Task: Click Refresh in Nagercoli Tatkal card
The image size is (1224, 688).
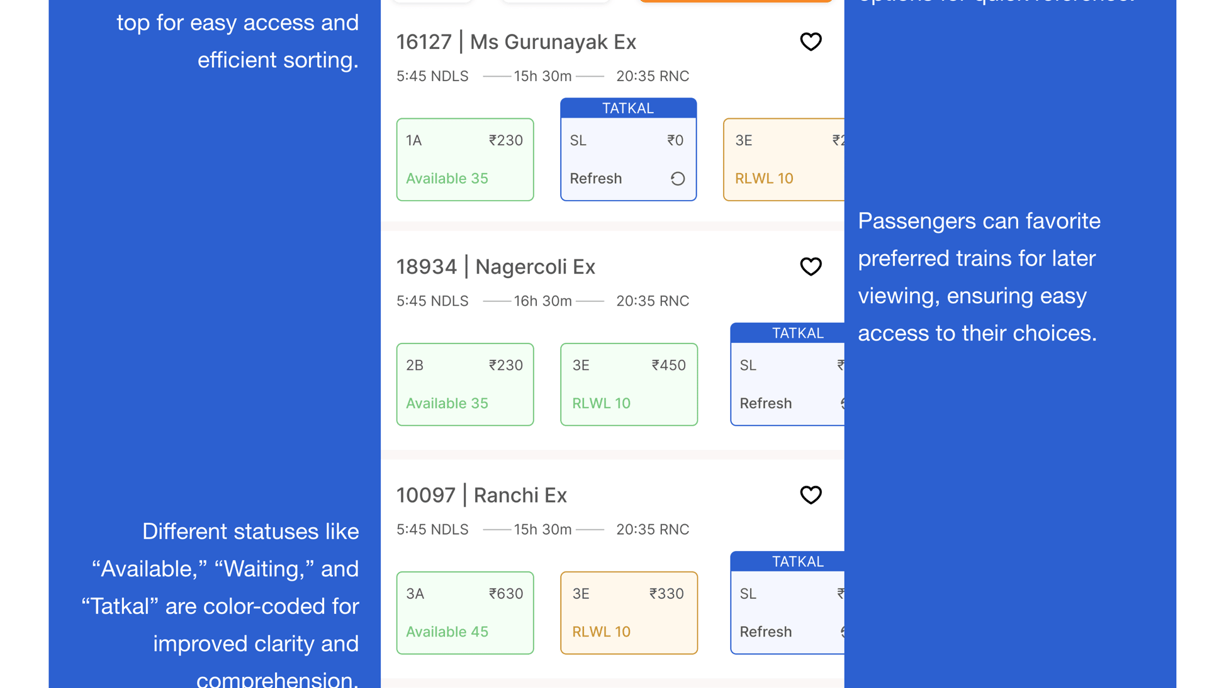Action: coord(766,404)
